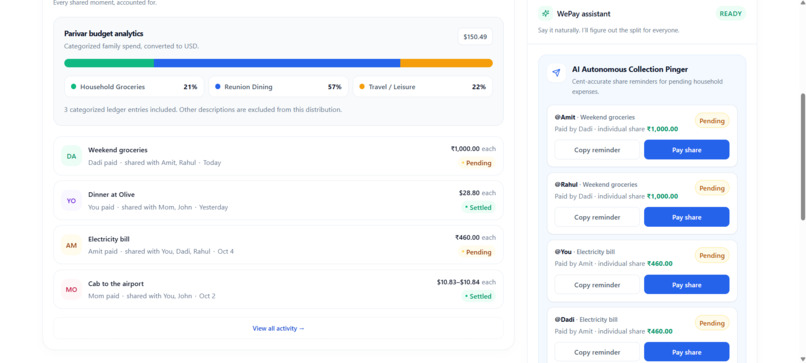
Task: Select the AM avatar for Electricity bill
Action: coord(71,245)
